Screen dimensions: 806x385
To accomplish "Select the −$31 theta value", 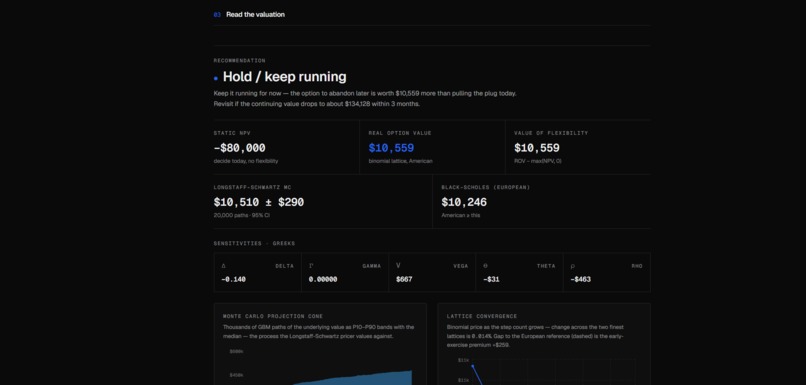I will point(491,280).
